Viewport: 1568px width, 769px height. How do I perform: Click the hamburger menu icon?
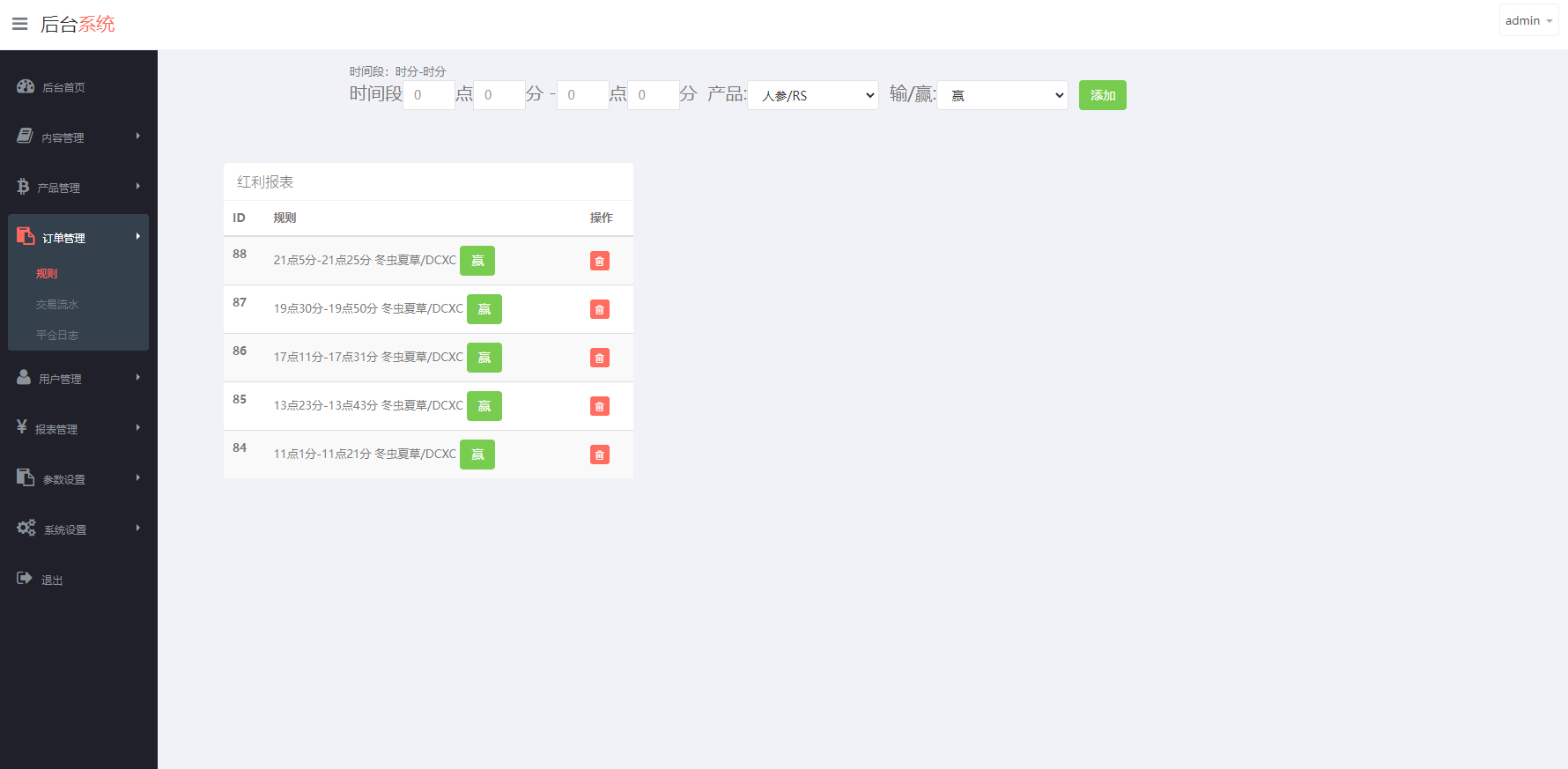coord(19,24)
